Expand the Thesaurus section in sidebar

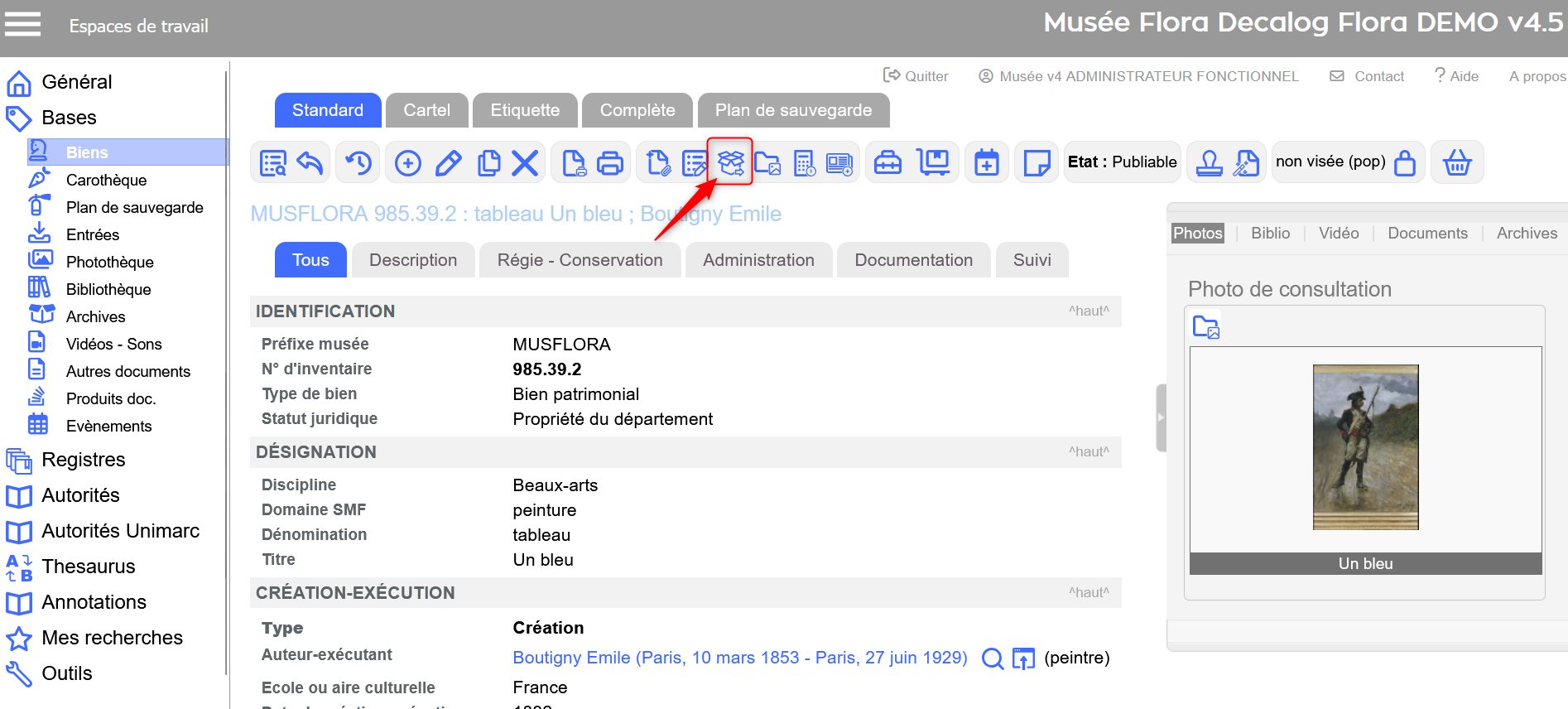pos(88,567)
